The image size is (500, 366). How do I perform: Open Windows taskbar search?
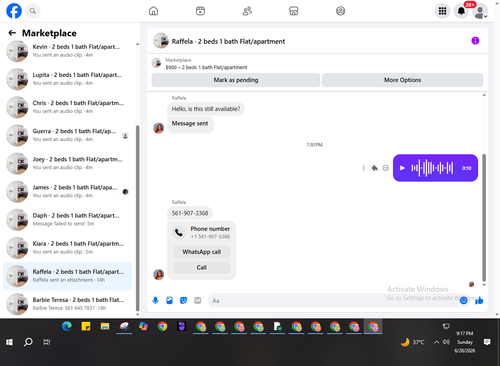click(28, 342)
